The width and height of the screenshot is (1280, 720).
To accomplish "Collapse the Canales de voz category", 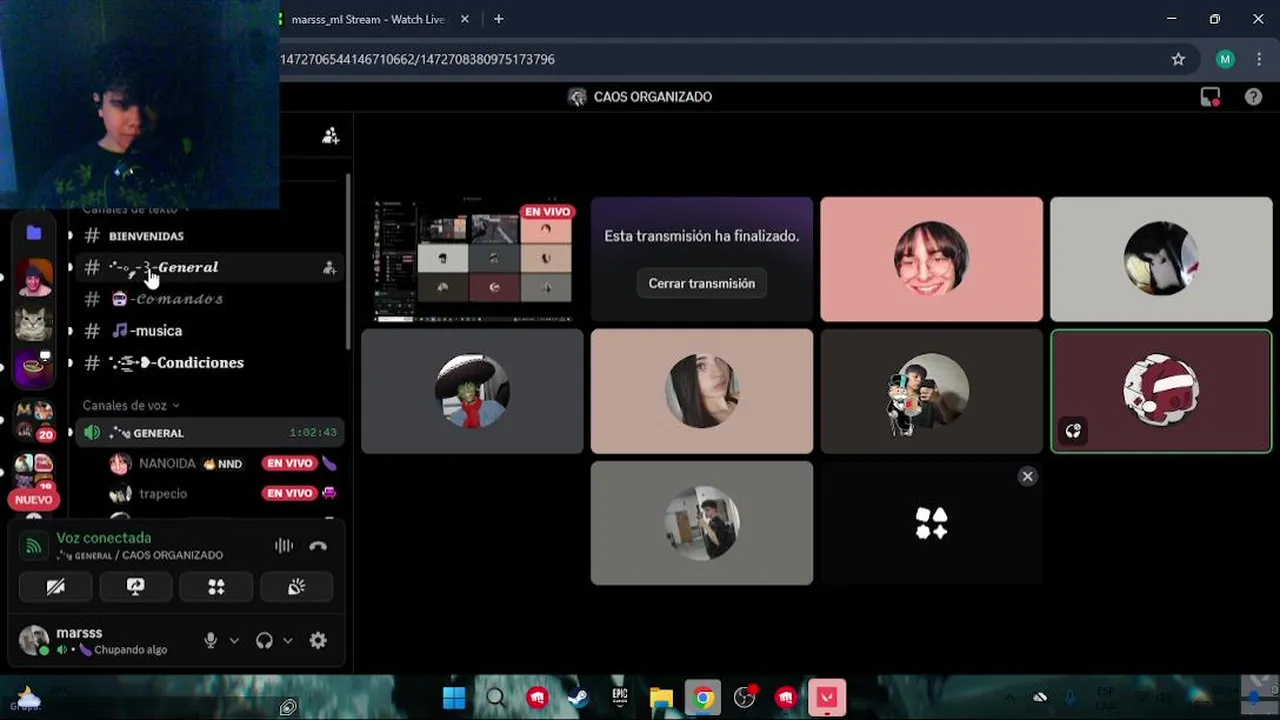I will 131,405.
